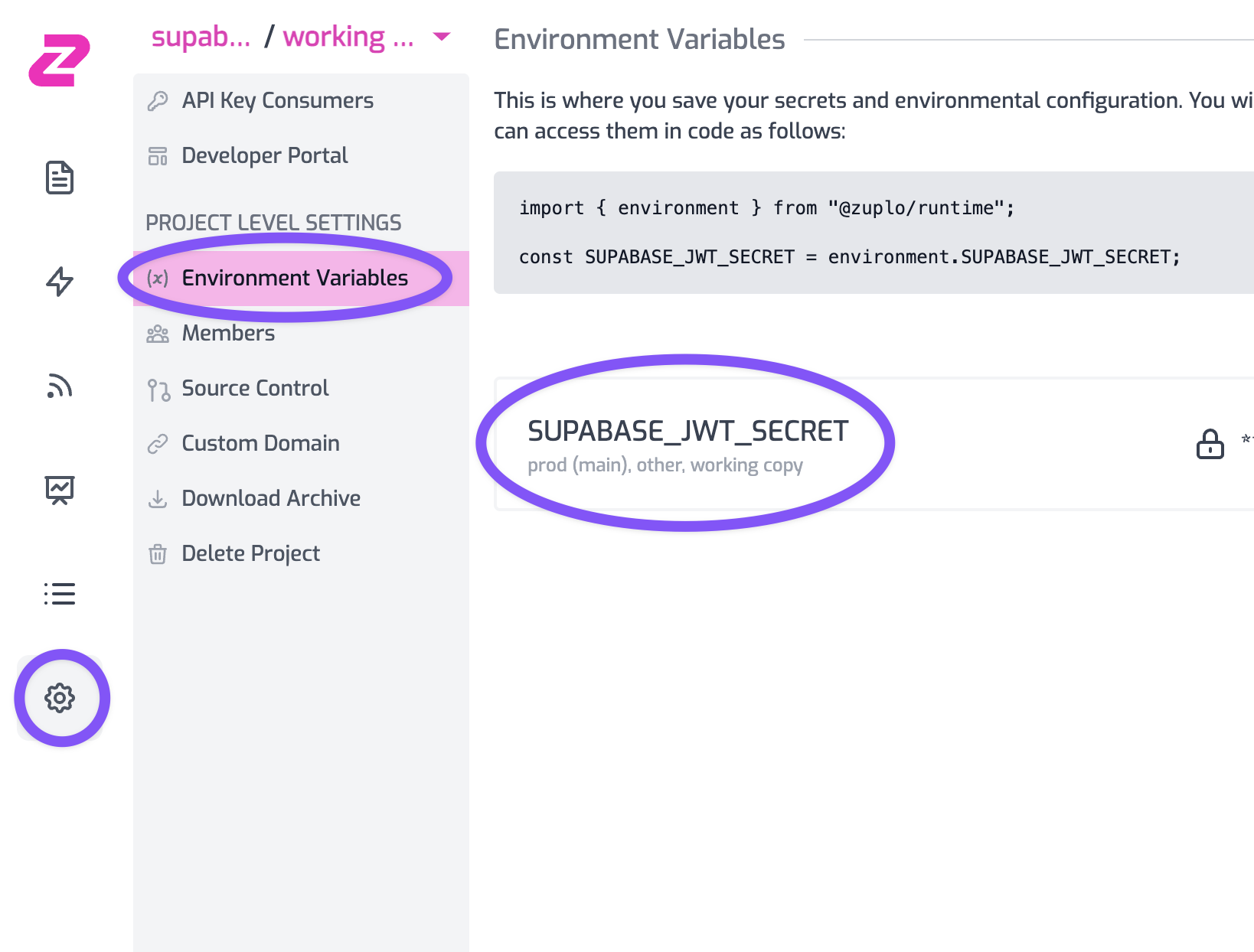Open Custom Domain settings
Viewport: 1254px width, 952px height.
point(260,443)
